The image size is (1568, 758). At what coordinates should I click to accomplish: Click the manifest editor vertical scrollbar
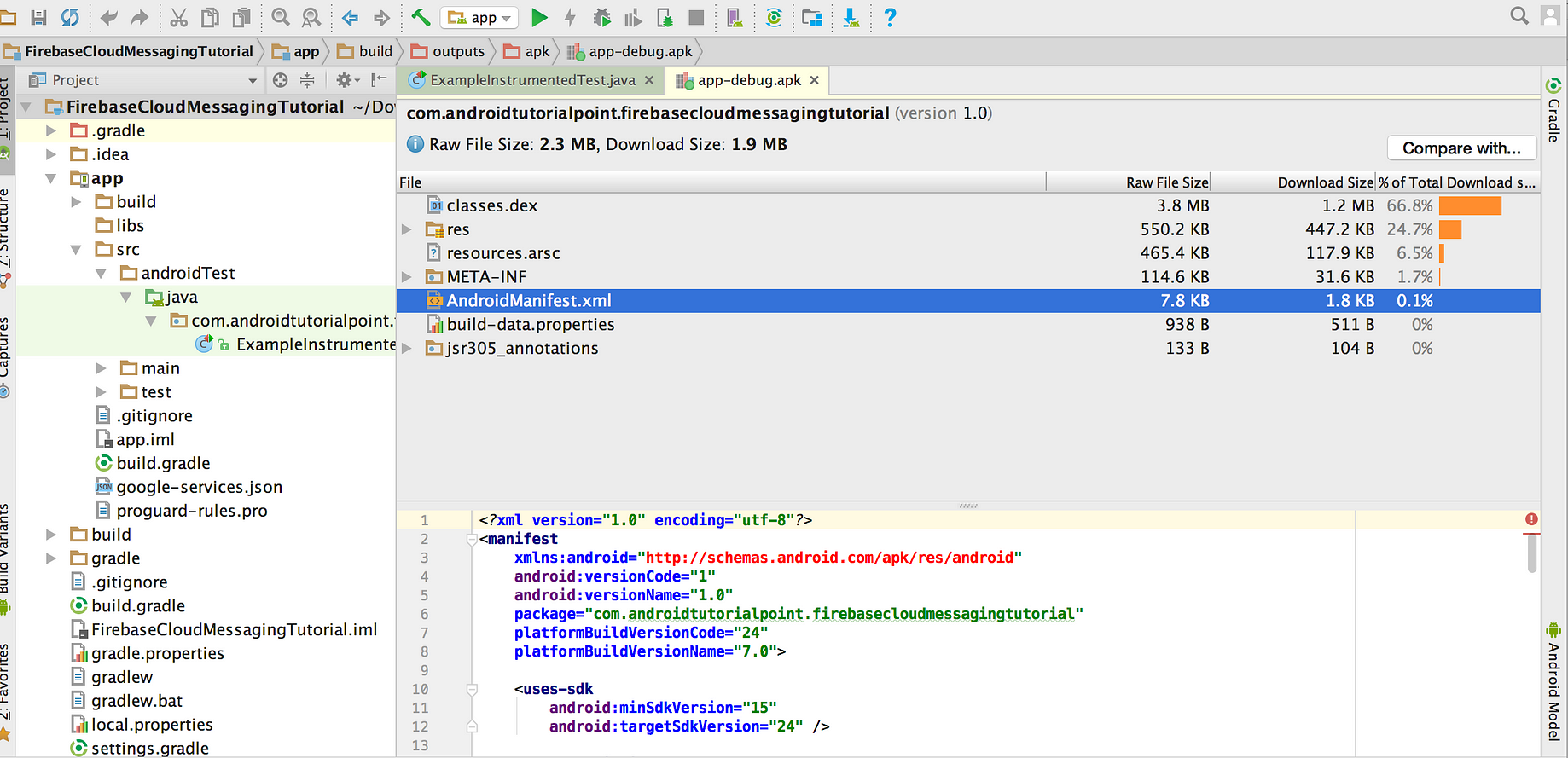[1532, 555]
